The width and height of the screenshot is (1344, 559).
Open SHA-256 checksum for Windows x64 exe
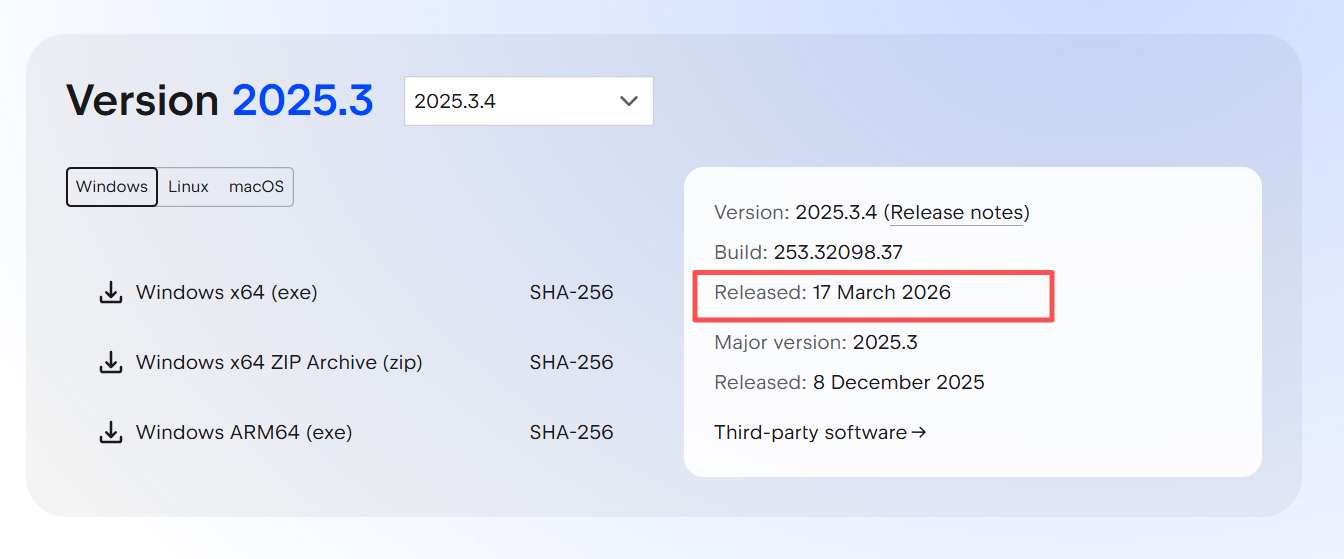[571, 293]
